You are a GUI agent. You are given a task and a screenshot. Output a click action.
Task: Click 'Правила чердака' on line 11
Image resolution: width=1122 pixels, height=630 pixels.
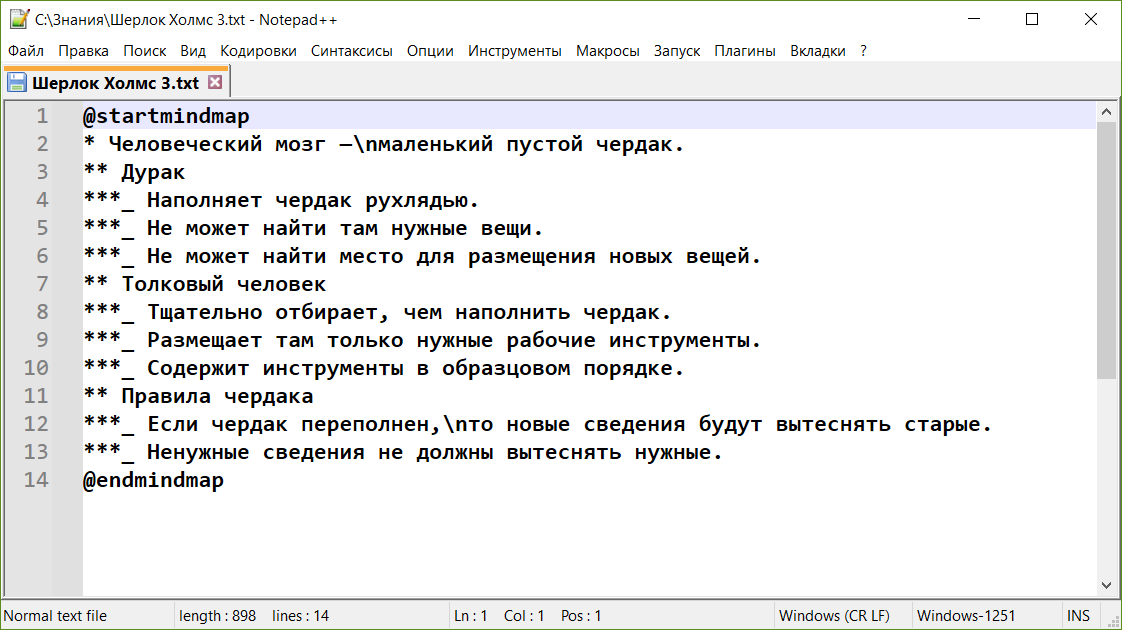click(217, 396)
